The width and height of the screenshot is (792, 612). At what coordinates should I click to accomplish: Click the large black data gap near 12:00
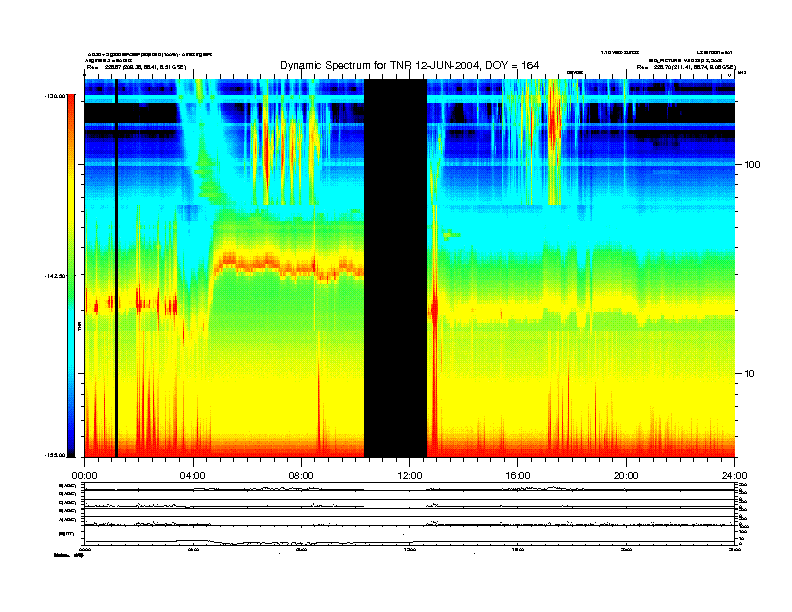(x=395, y=268)
